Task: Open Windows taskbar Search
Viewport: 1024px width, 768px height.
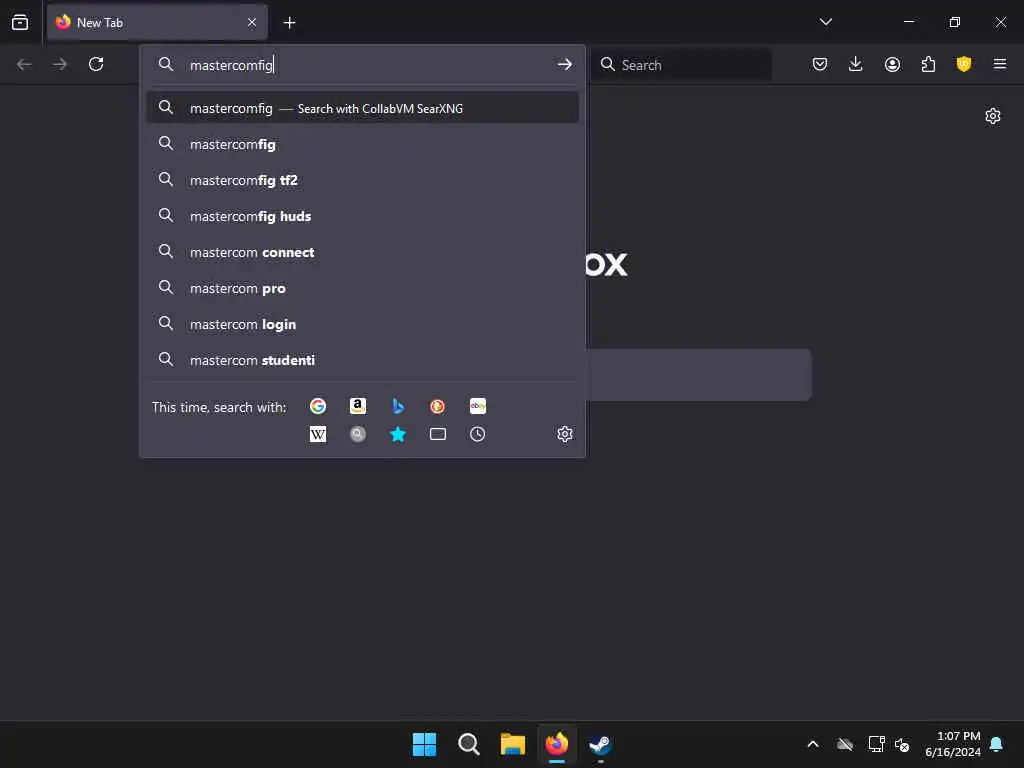Action: click(468, 744)
